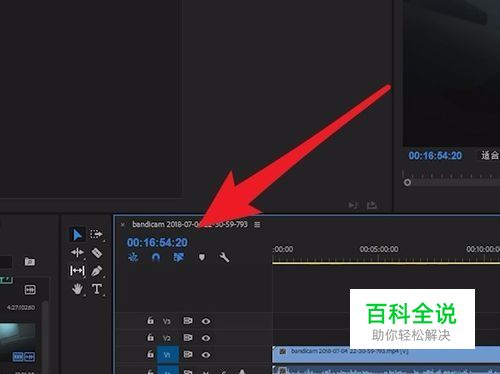Toggle Linked Selection in timeline
The width and height of the screenshot is (500, 374).
point(179,257)
